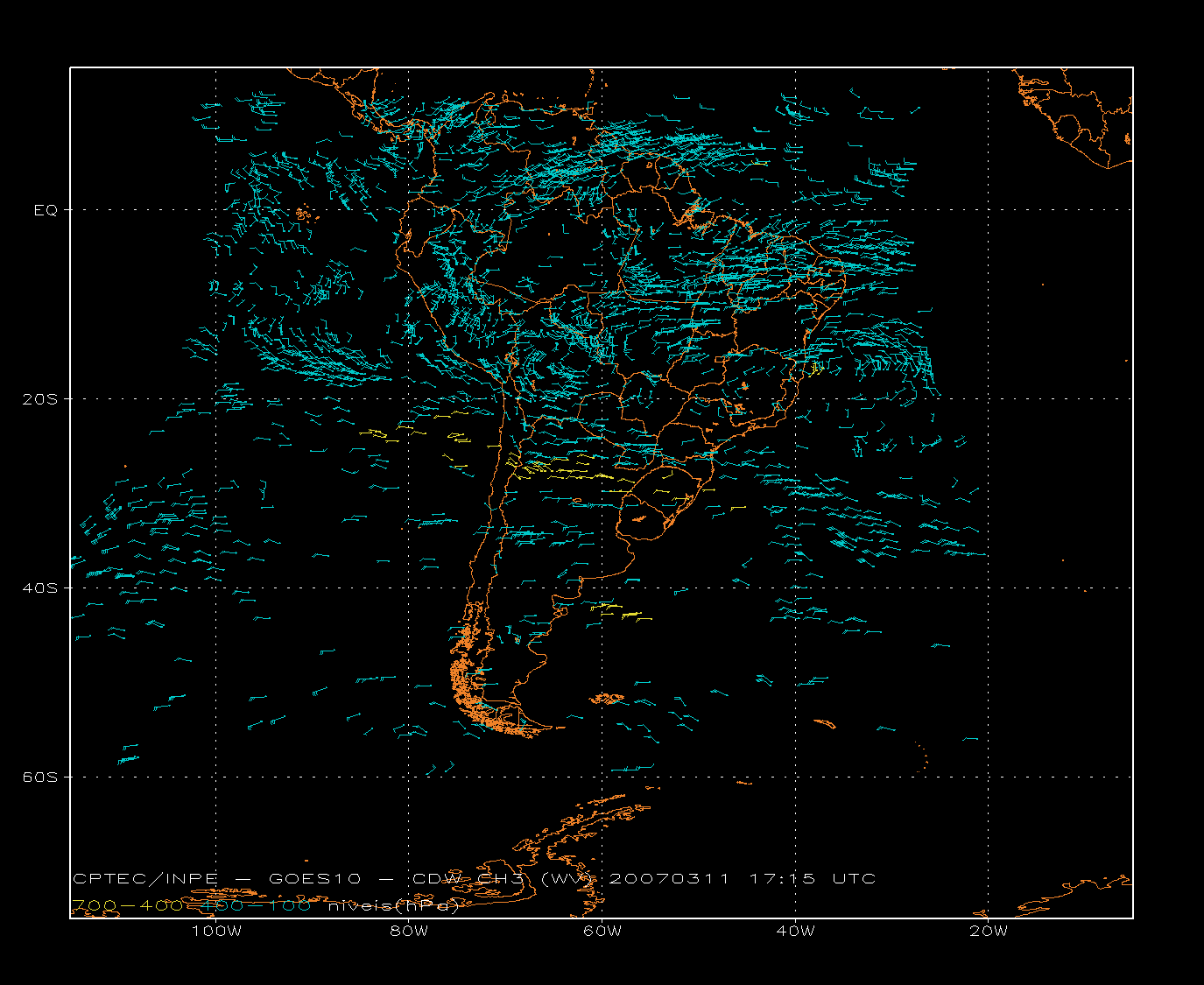Viewport: 1204px width, 985px height.
Task: Click the 17:15 time text
Action: (783, 878)
